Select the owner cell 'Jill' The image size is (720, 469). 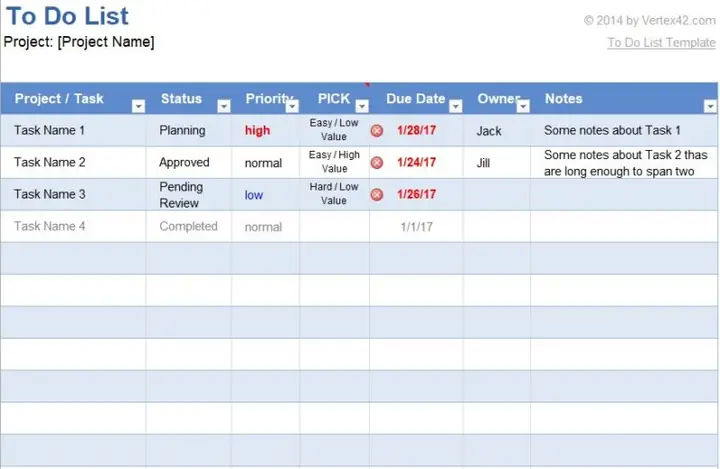pos(497,162)
